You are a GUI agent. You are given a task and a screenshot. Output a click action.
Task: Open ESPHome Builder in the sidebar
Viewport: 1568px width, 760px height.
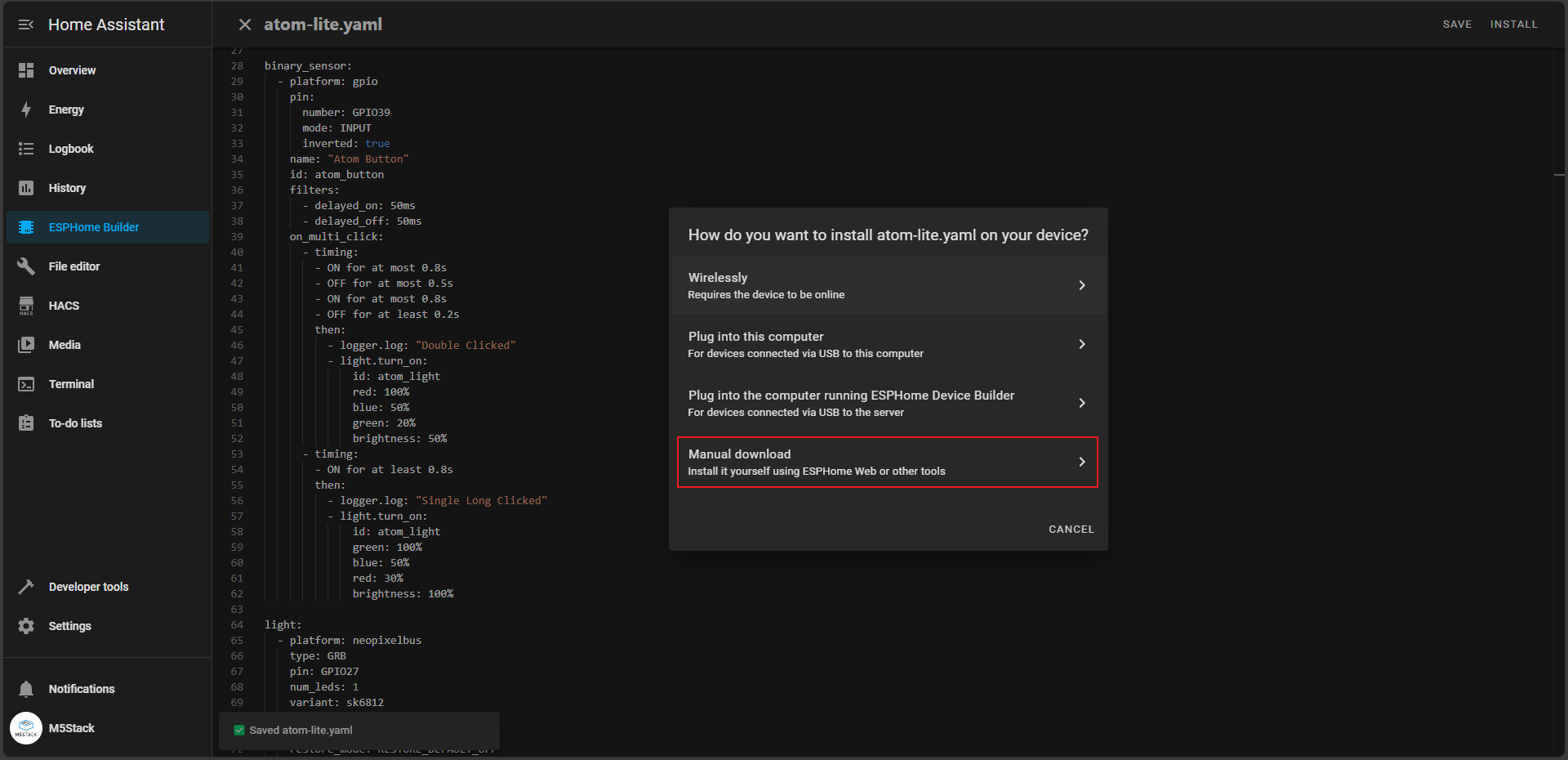click(108, 227)
